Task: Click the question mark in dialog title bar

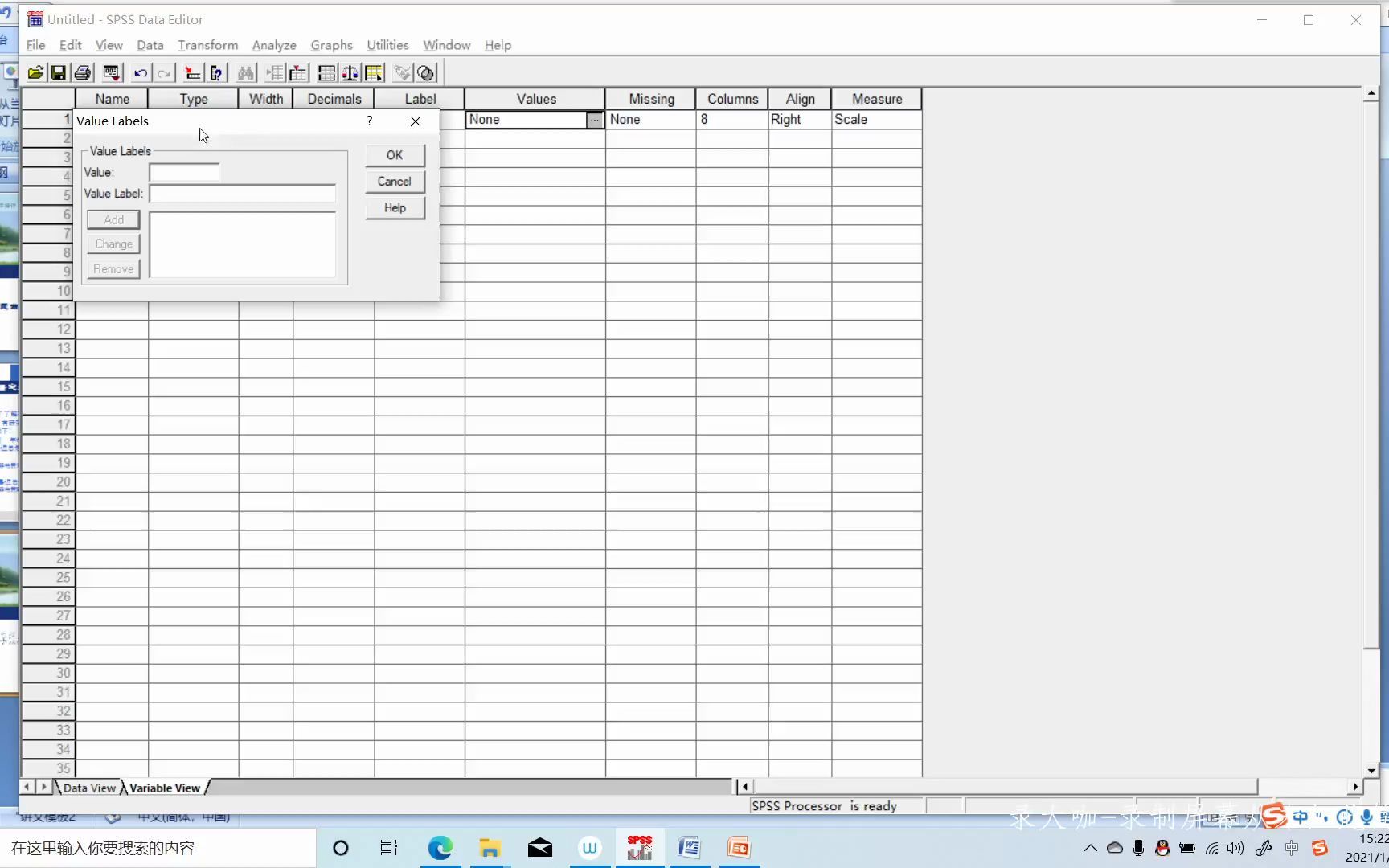Action: point(369,121)
